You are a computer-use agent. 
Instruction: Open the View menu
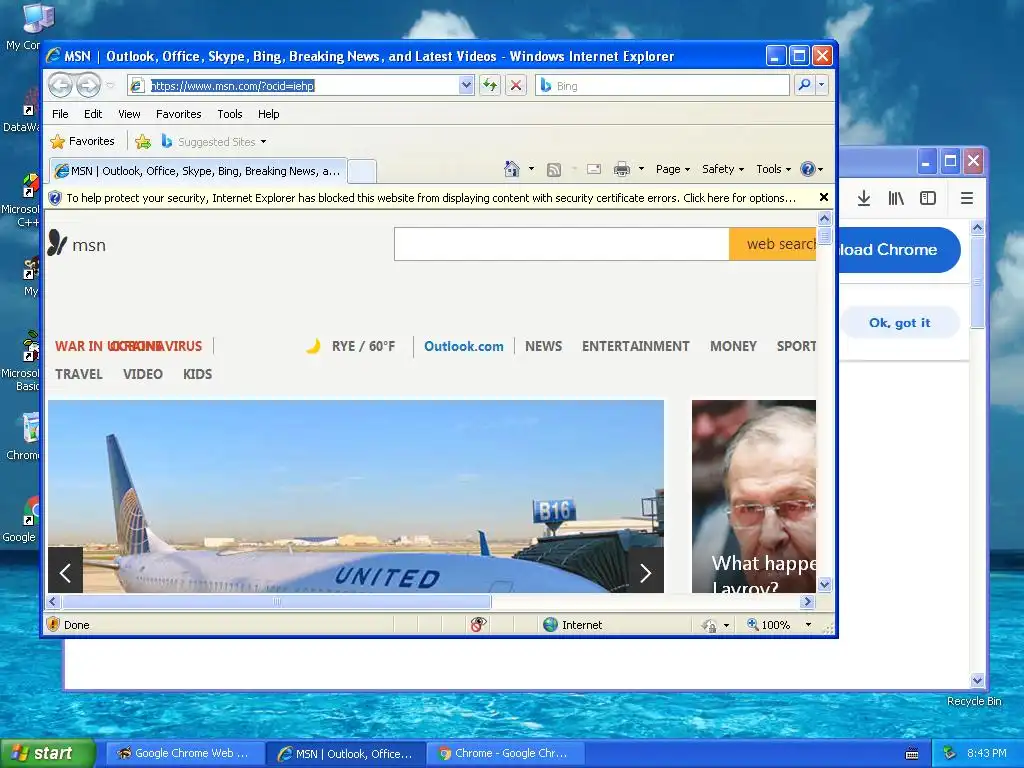click(129, 114)
